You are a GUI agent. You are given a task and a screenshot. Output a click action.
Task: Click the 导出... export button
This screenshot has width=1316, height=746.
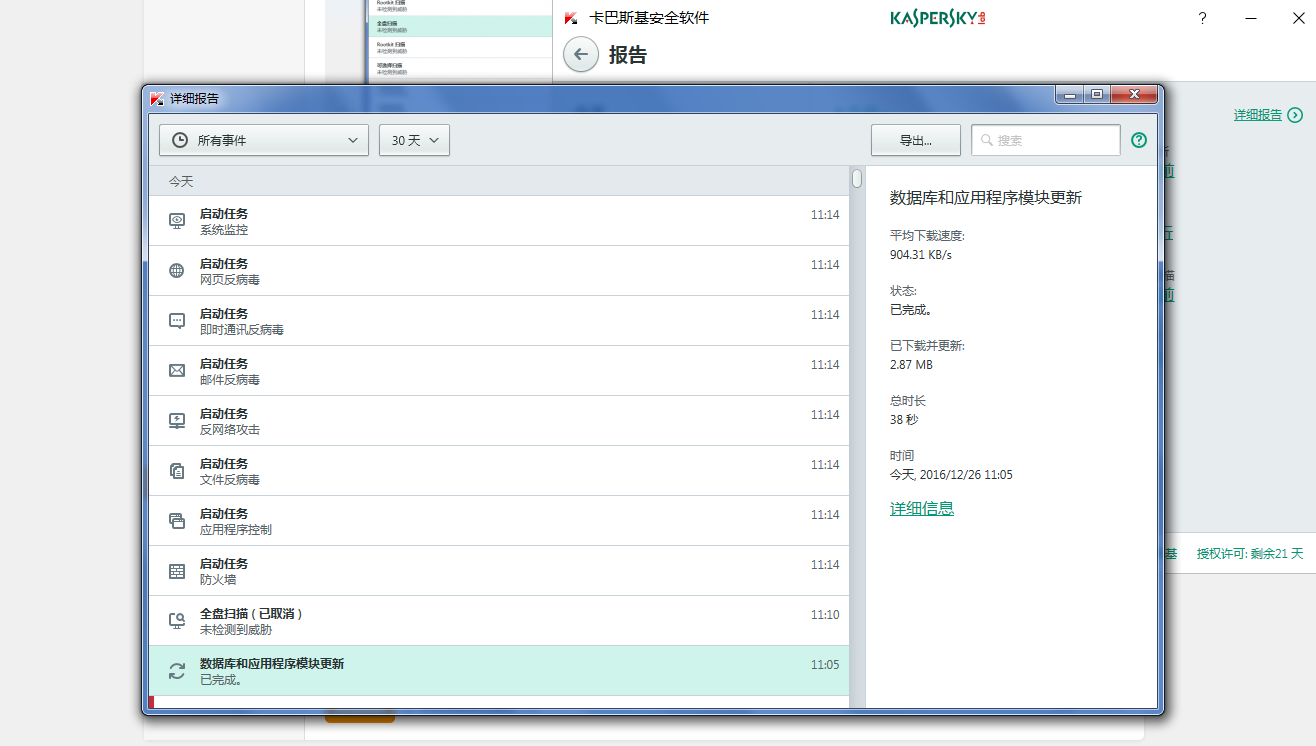tap(916, 140)
